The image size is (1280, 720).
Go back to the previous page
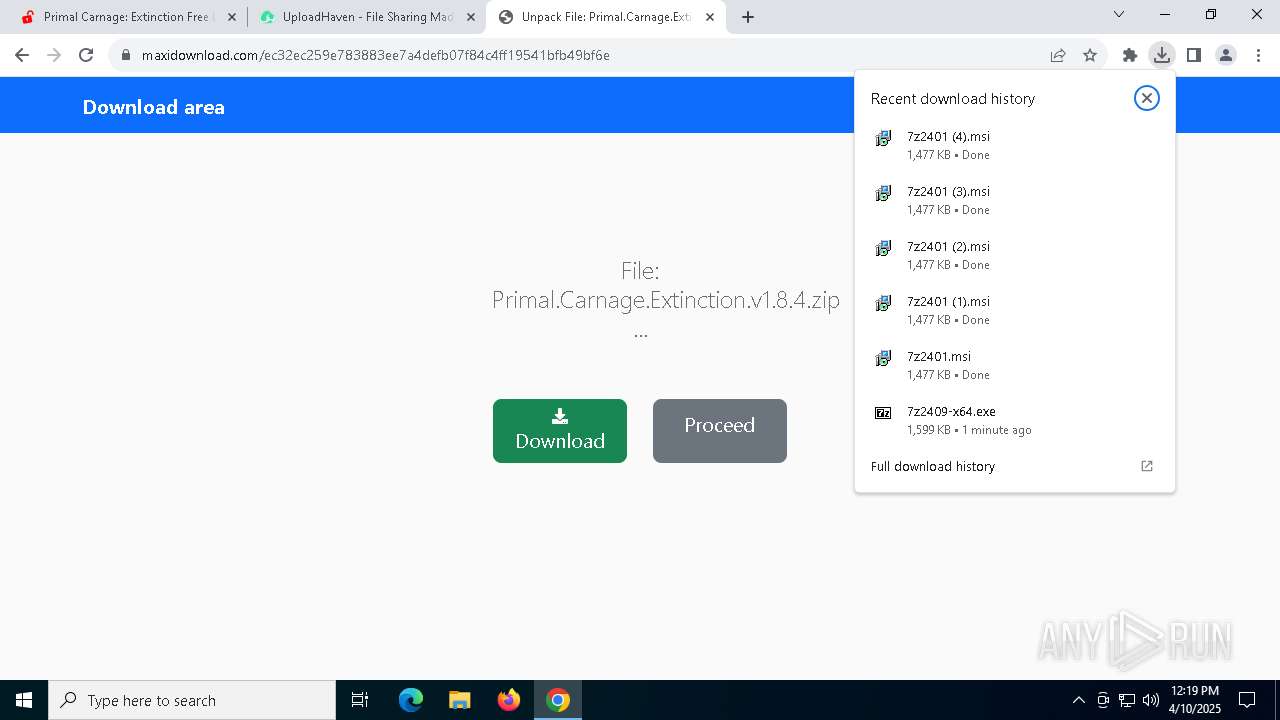pos(22,55)
